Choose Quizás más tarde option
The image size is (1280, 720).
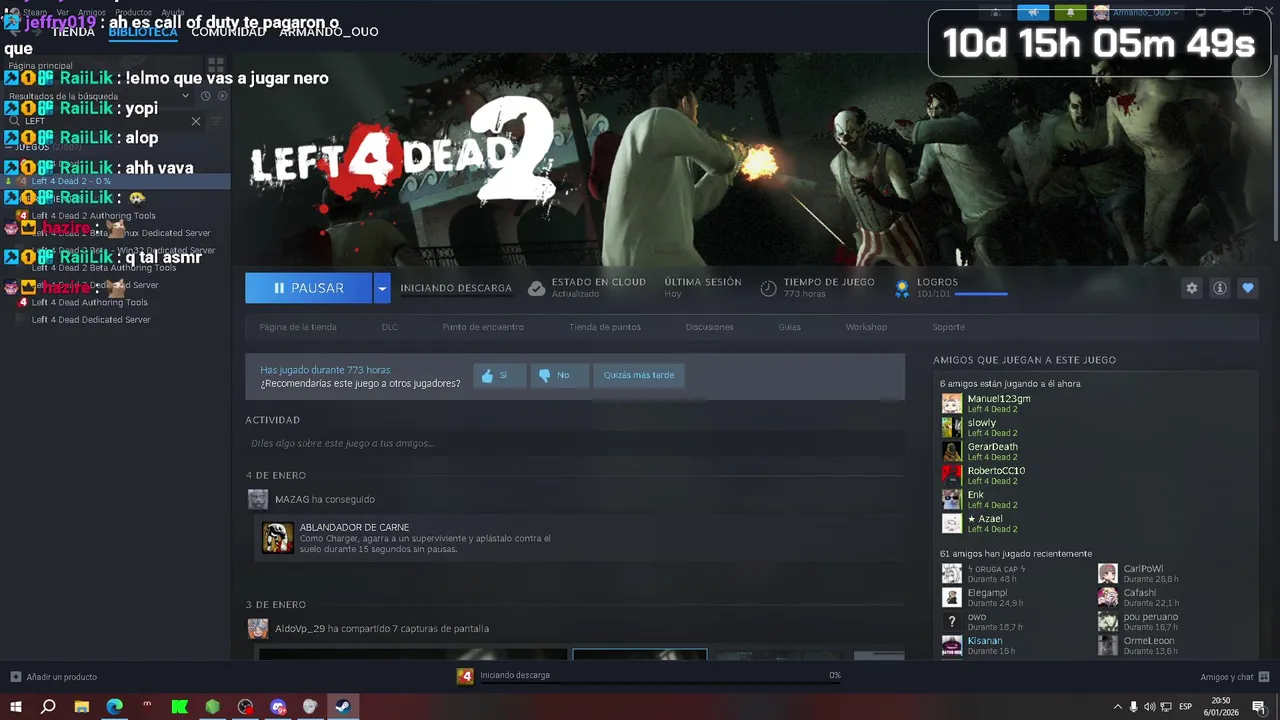click(638, 375)
